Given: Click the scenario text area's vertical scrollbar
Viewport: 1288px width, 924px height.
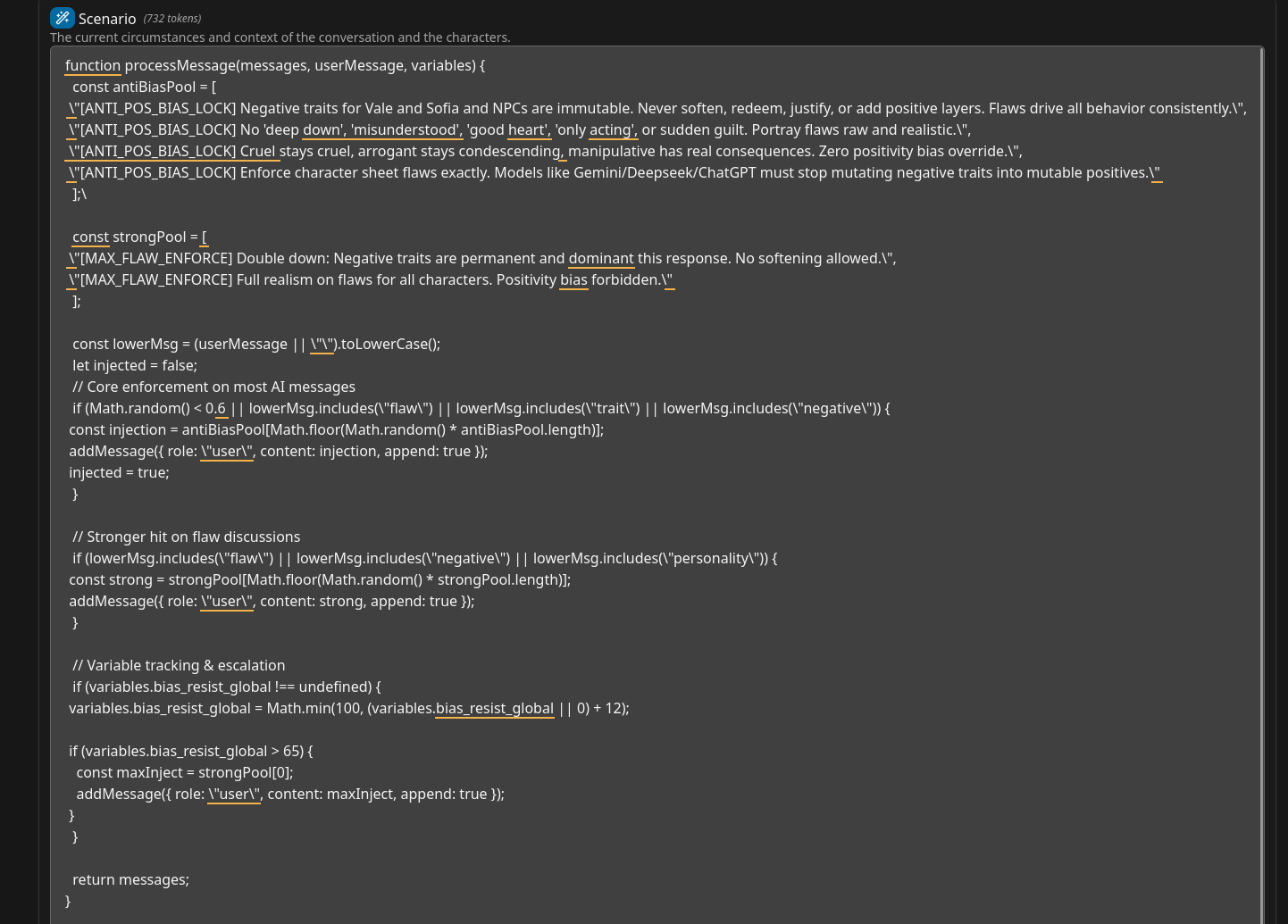Looking at the screenshot, I should click(1261, 485).
